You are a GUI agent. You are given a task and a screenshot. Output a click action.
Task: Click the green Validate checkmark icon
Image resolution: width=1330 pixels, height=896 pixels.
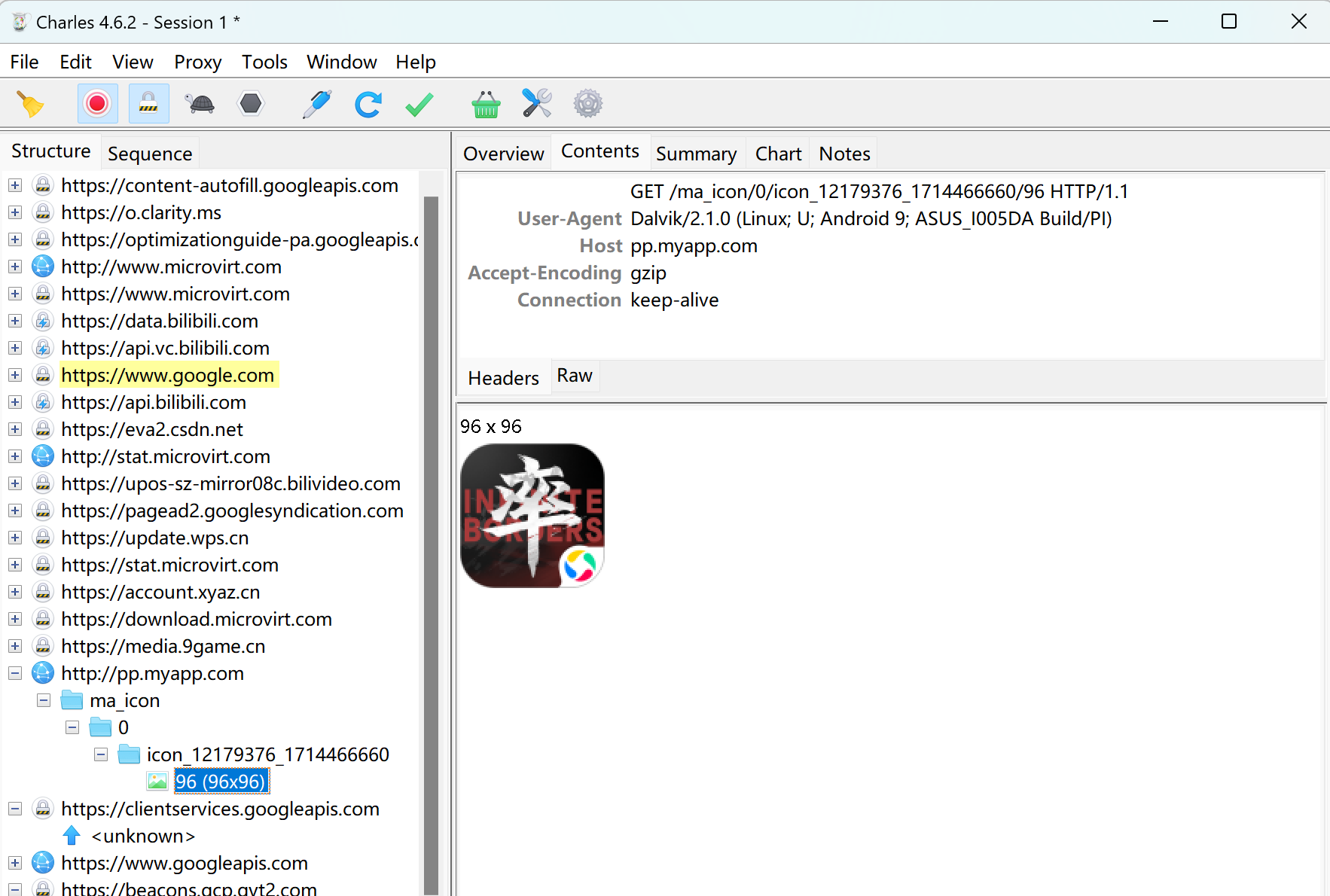[x=419, y=104]
